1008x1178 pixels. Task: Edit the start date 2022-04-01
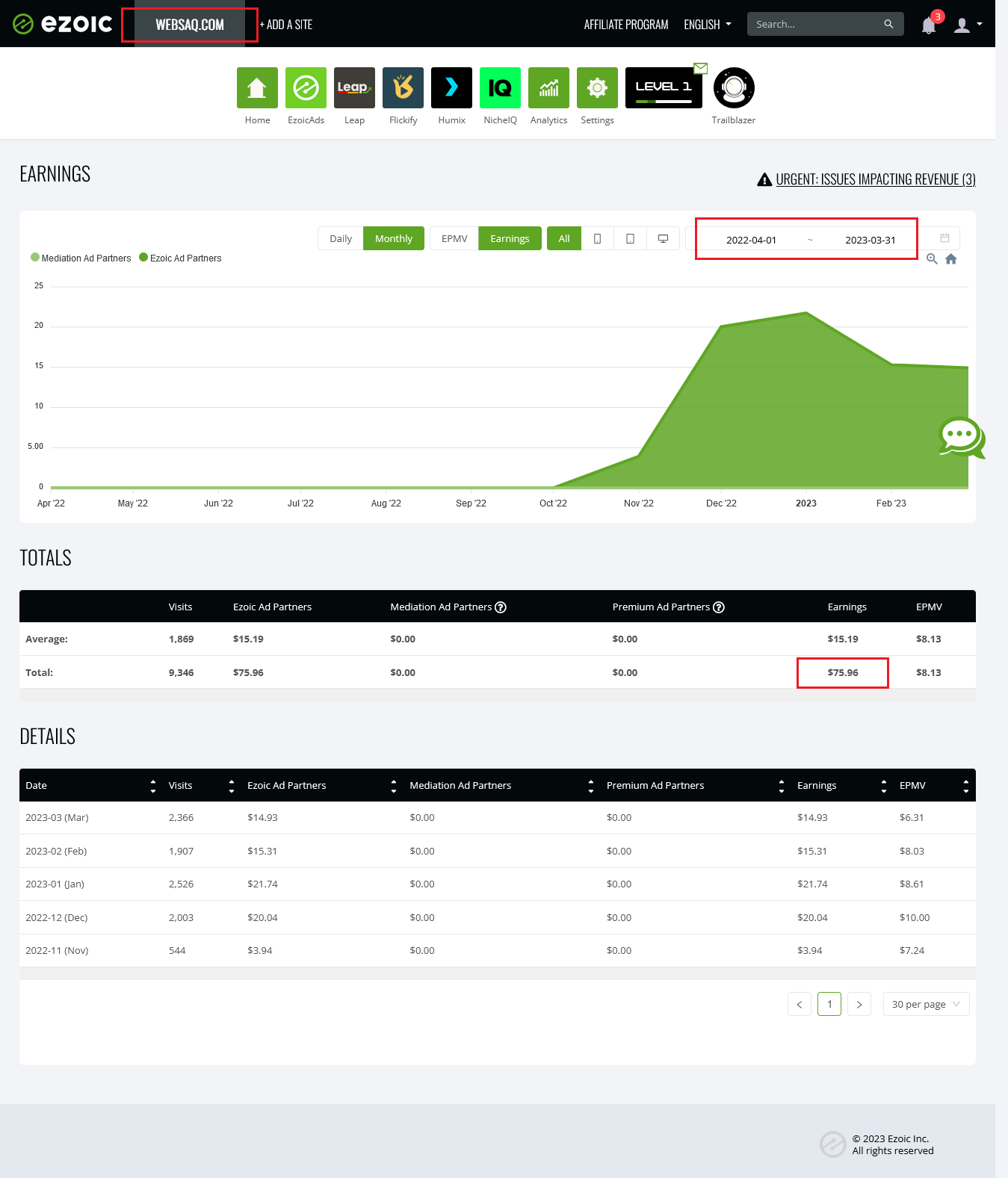pos(751,240)
